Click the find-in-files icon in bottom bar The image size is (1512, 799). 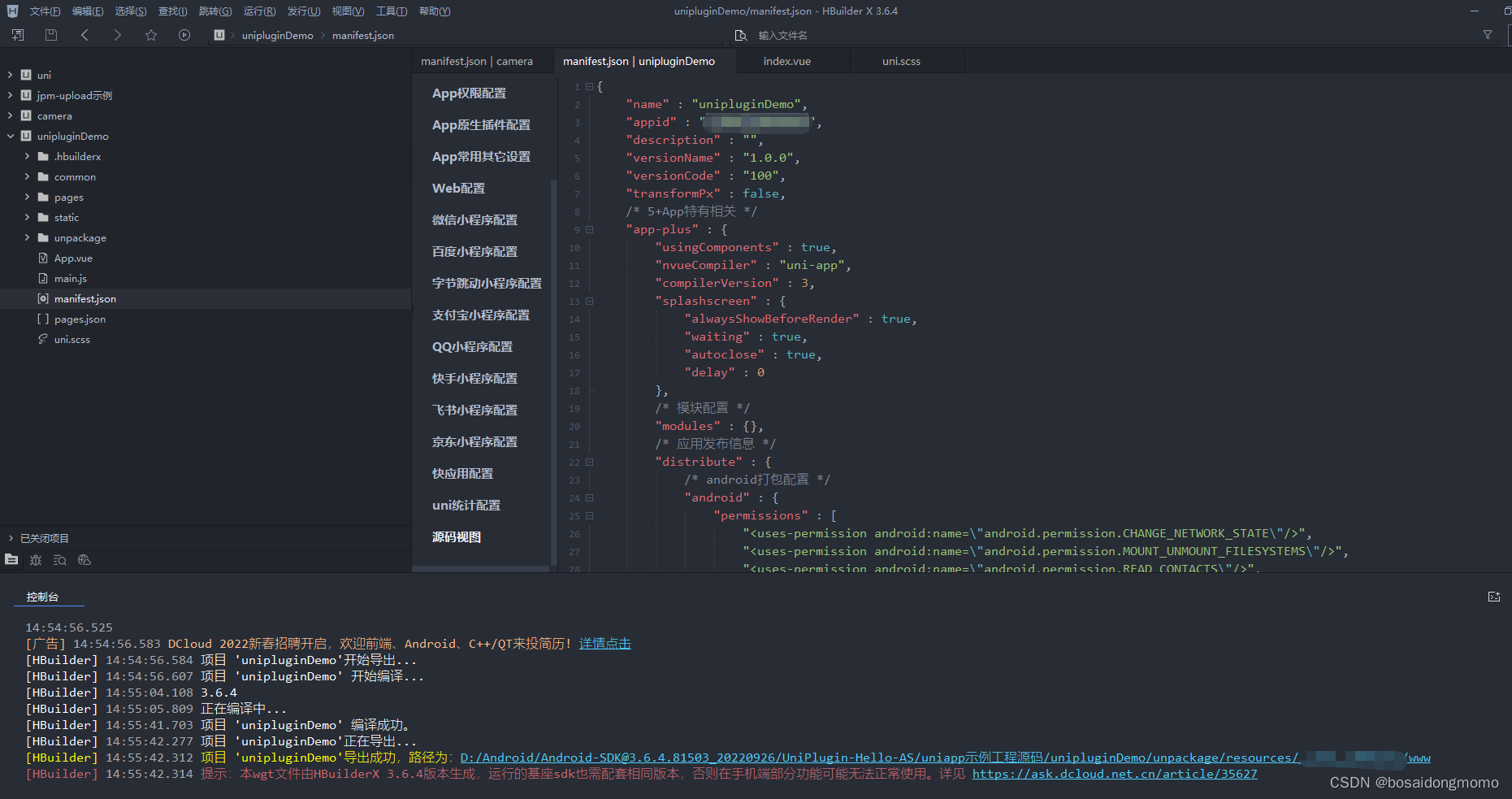tap(60, 559)
